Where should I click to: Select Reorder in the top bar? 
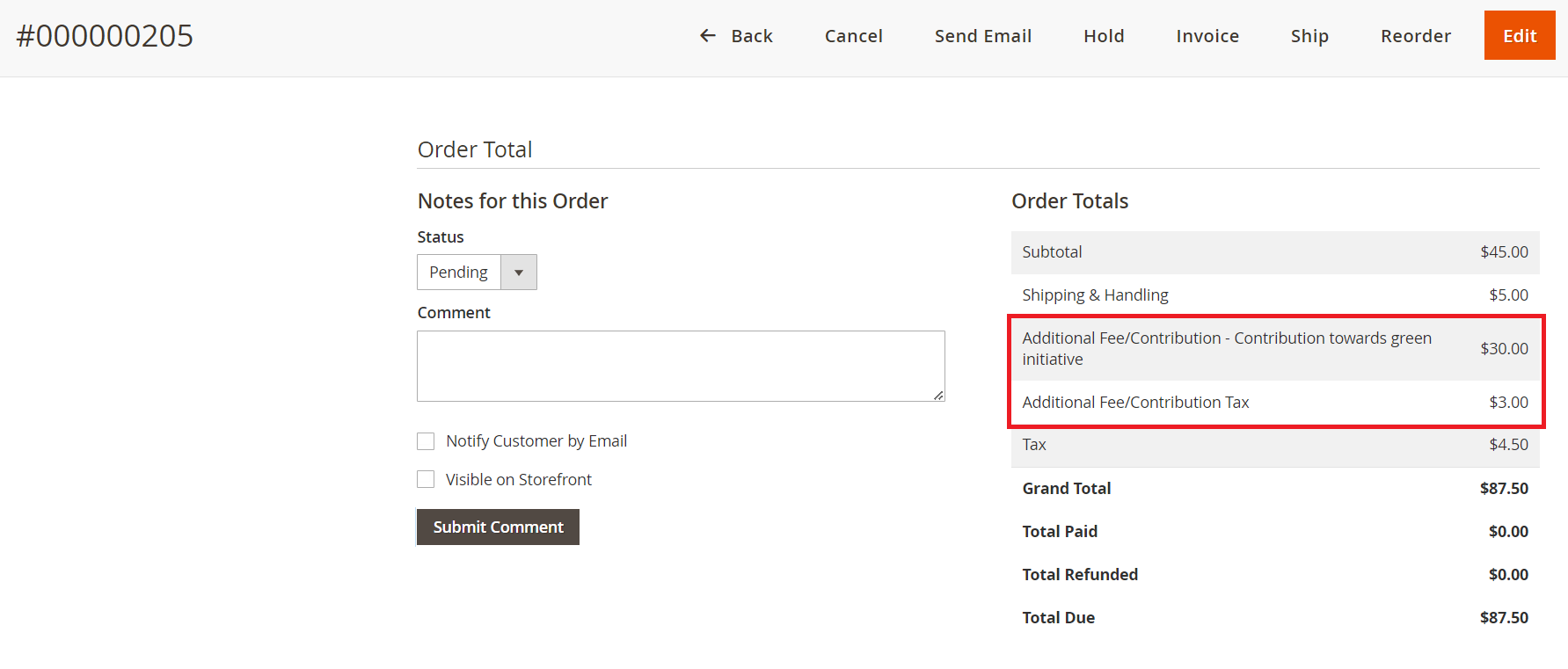pyautogui.click(x=1415, y=36)
